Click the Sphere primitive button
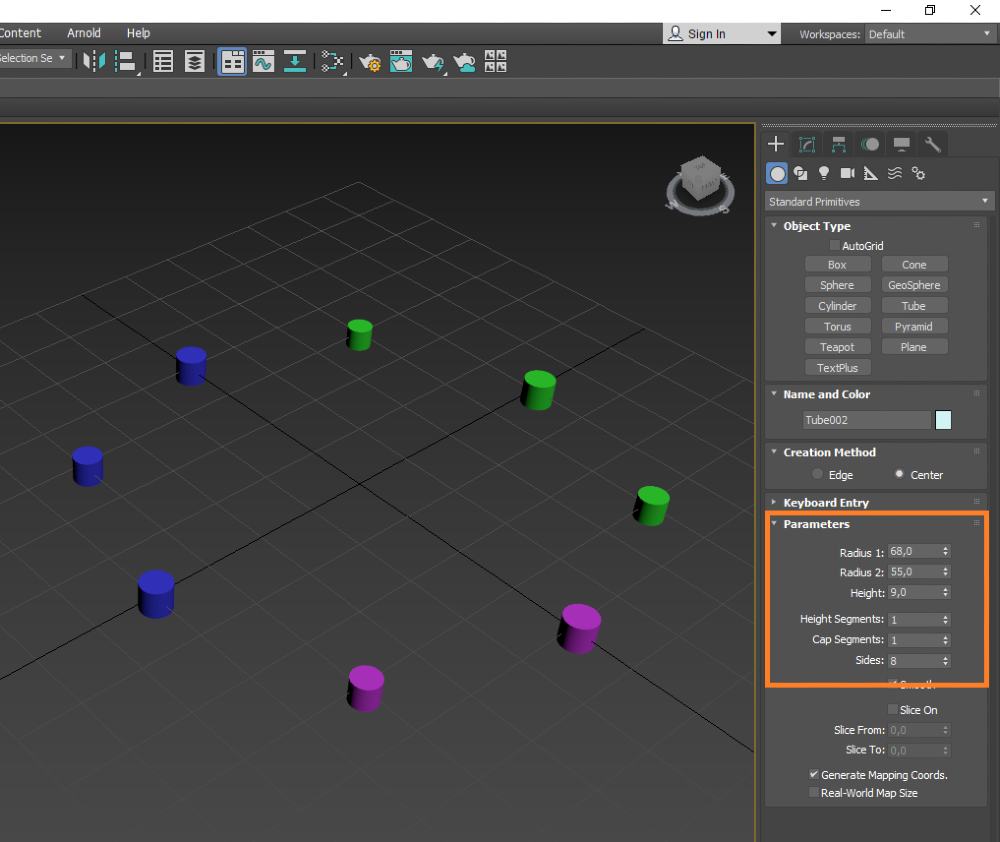1000x842 pixels. pyautogui.click(x=837, y=285)
